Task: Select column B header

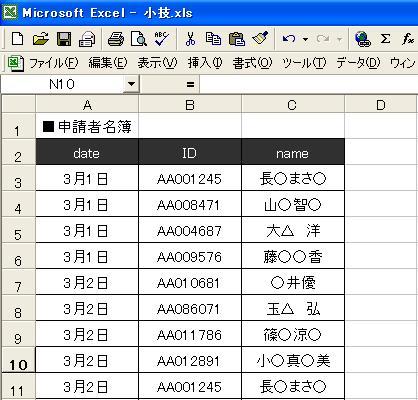Action: [190, 105]
